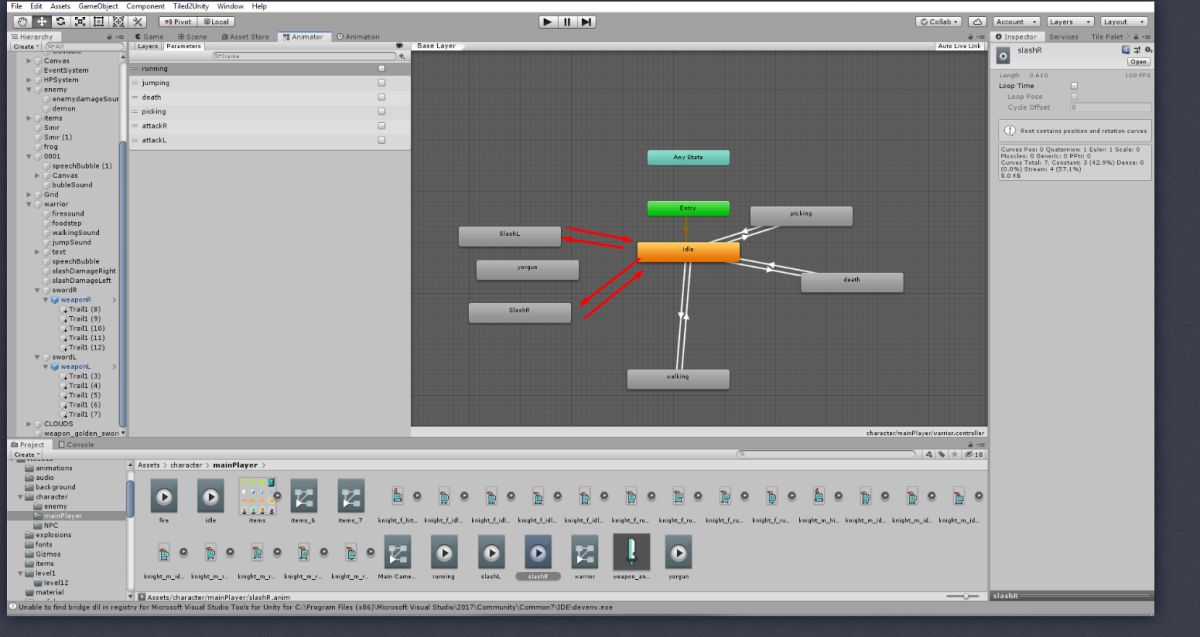This screenshot has width=1200, height=637.
Task: Select the items_6 controller asset
Action: [x=303, y=495]
